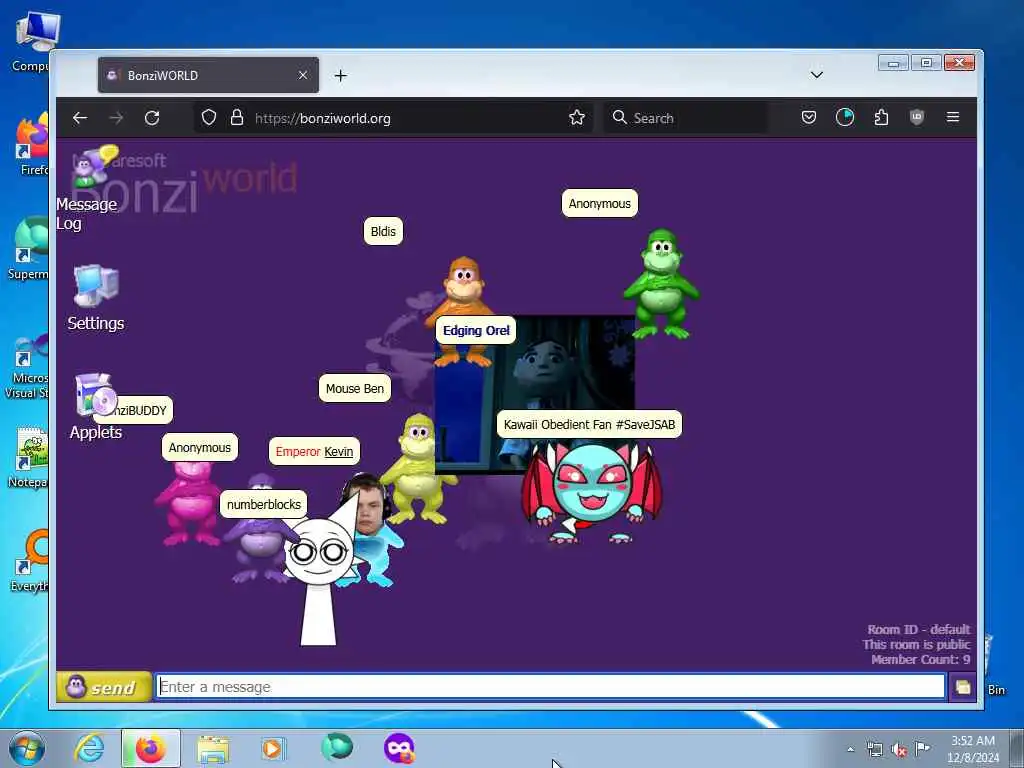Click the Room ID - default text

tap(918, 630)
